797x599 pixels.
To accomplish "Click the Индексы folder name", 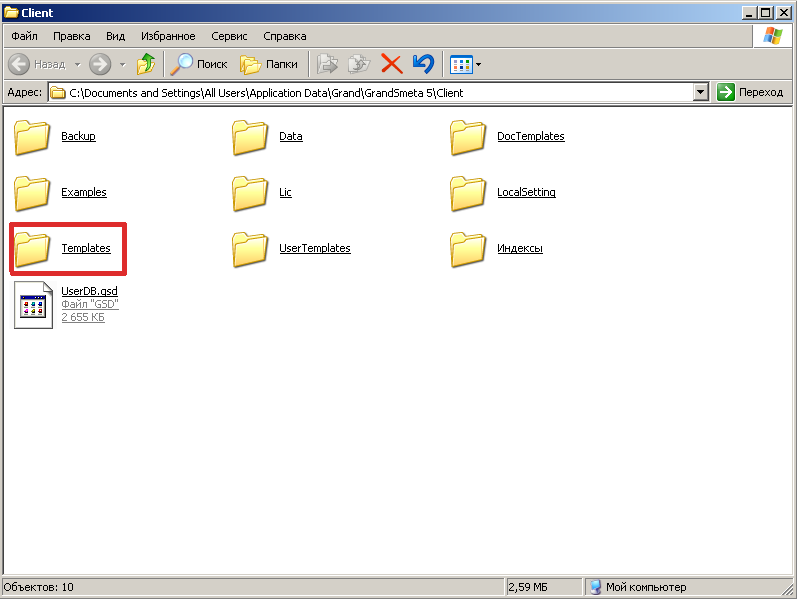I will click(519, 248).
